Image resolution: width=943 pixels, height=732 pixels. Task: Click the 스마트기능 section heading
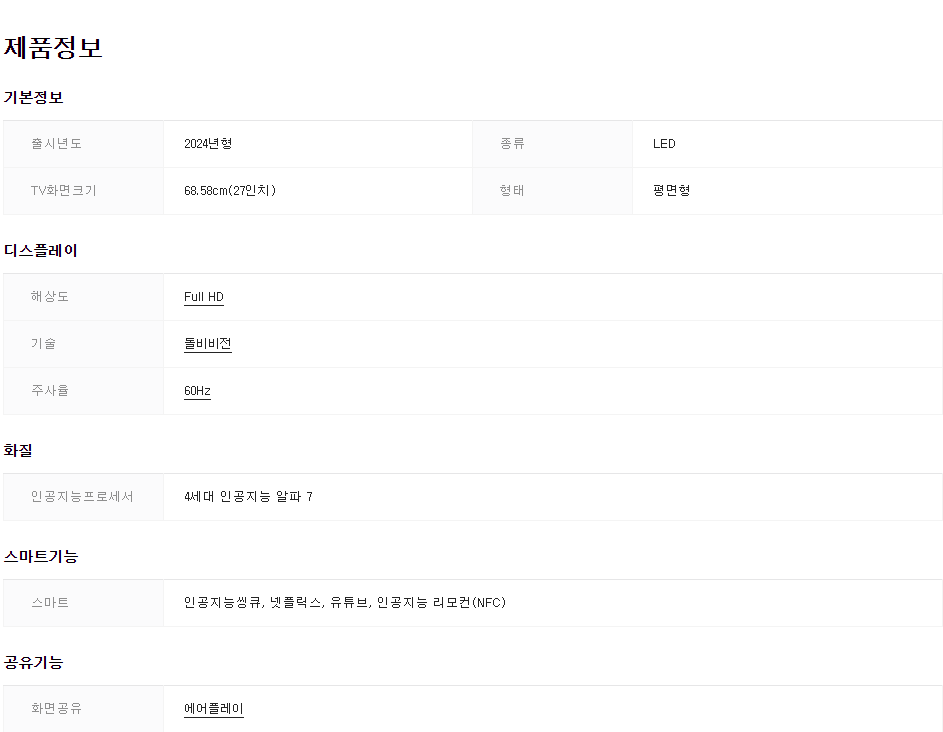point(41,556)
